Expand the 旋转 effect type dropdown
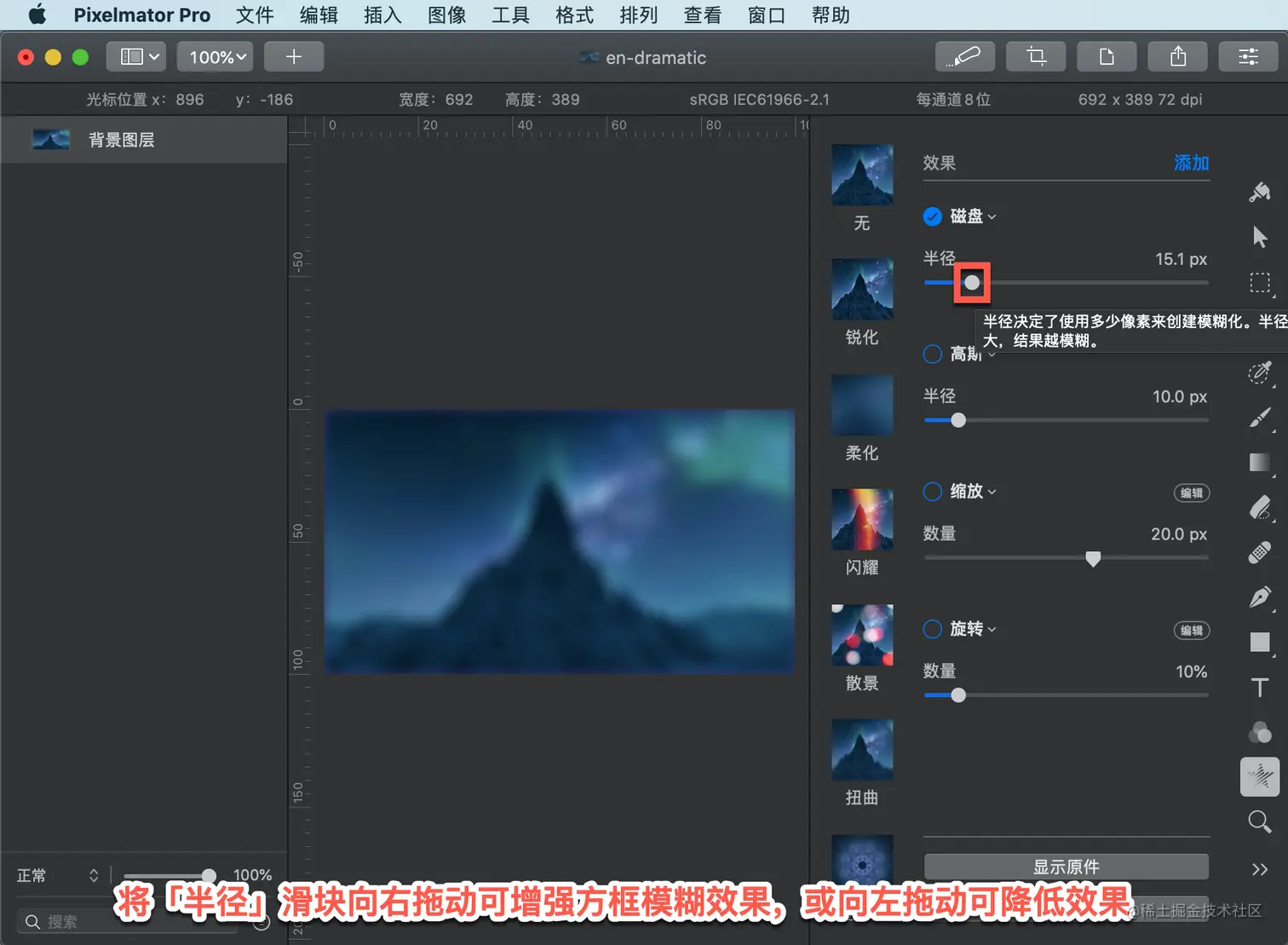Viewport: 1288px width, 945px height. [x=974, y=629]
